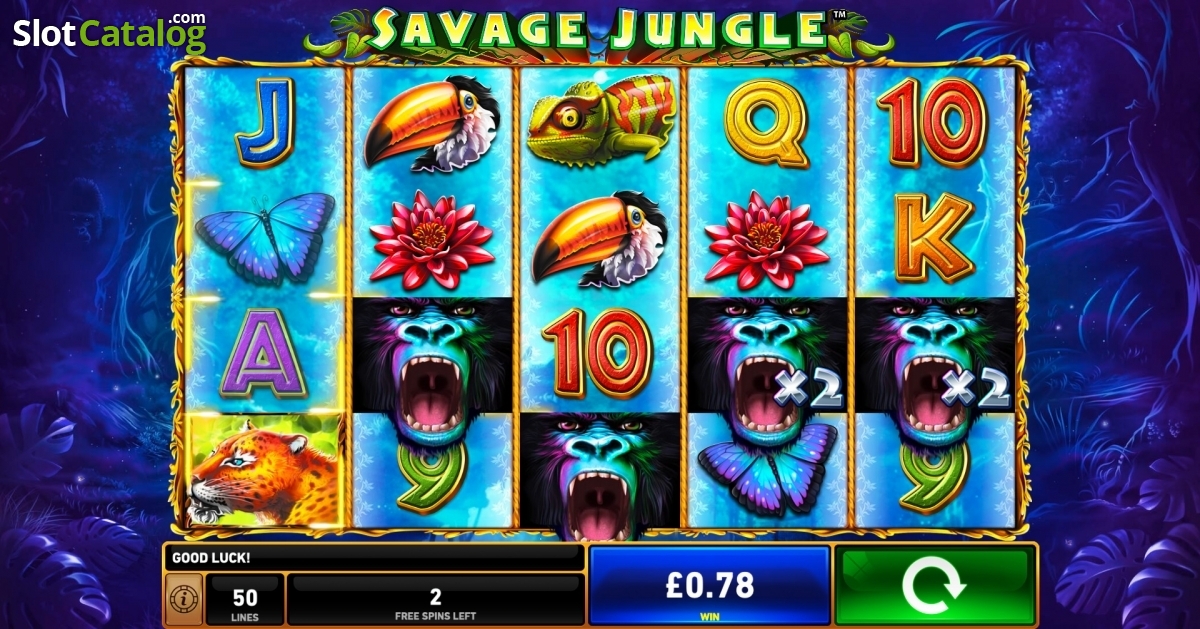
Task: Select the green 9 symbol on reel two
Action: 432,472
